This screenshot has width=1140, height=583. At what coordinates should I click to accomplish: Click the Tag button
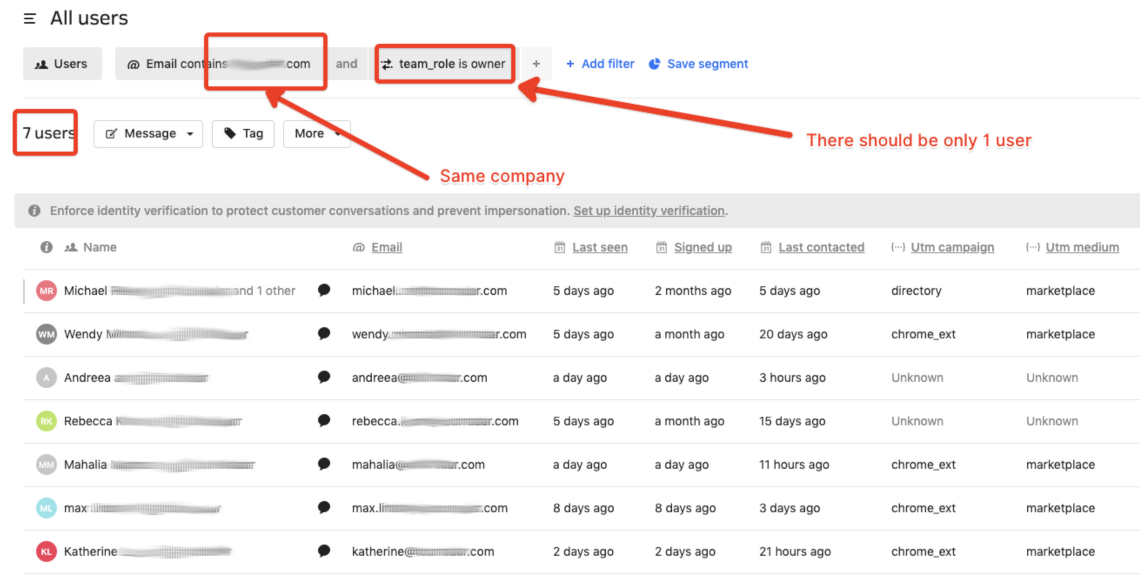click(243, 134)
